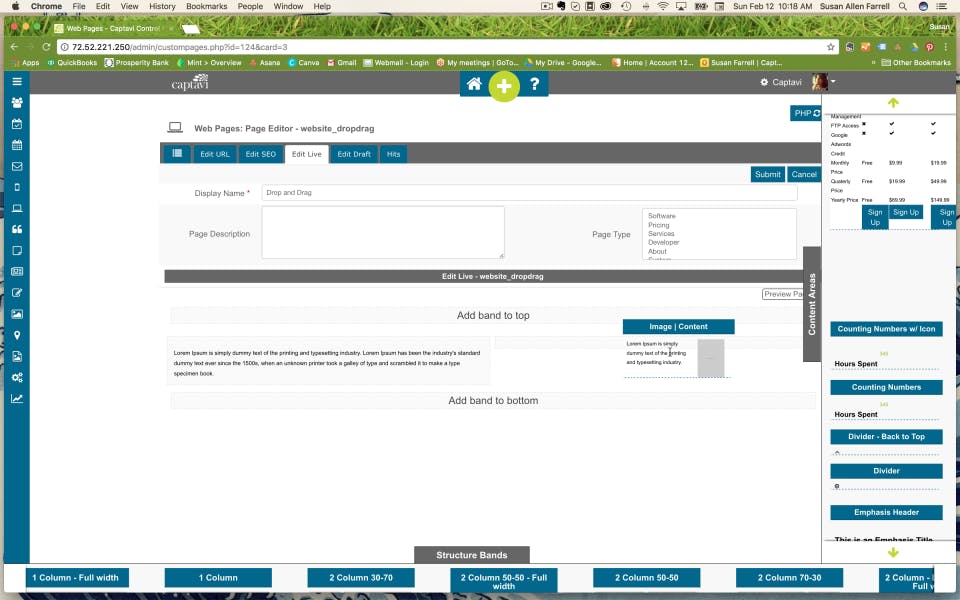Click Add band to top
960x600 pixels.
(493, 315)
